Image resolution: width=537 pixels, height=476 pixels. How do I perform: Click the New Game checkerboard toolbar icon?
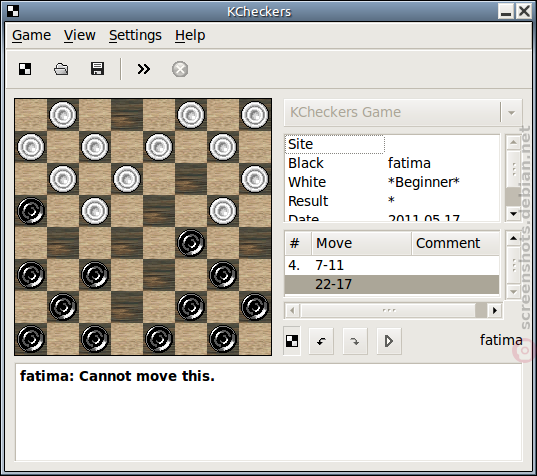pyautogui.click(x=25, y=69)
